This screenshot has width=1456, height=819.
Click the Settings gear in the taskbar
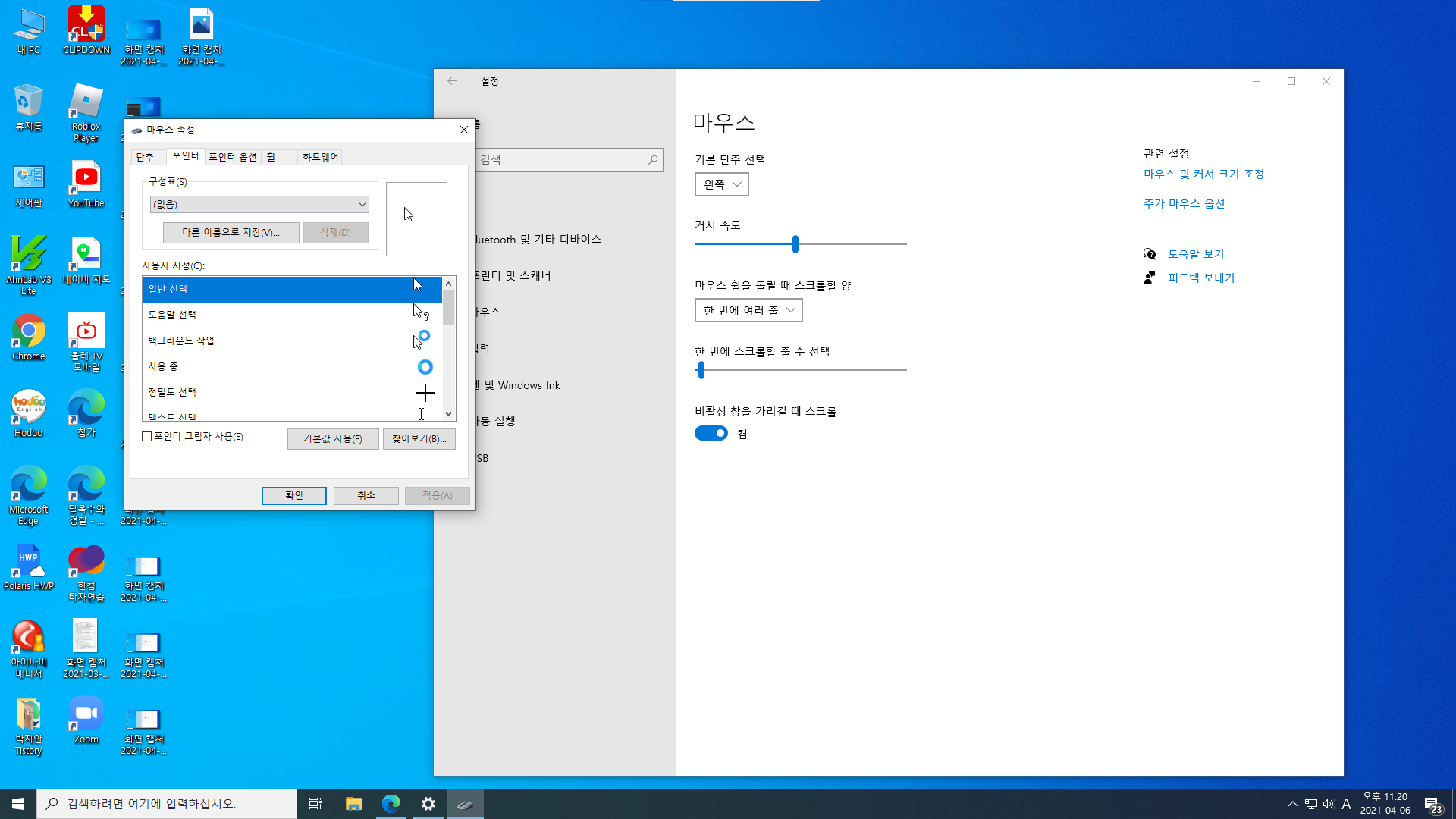pyautogui.click(x=428, y=804)
